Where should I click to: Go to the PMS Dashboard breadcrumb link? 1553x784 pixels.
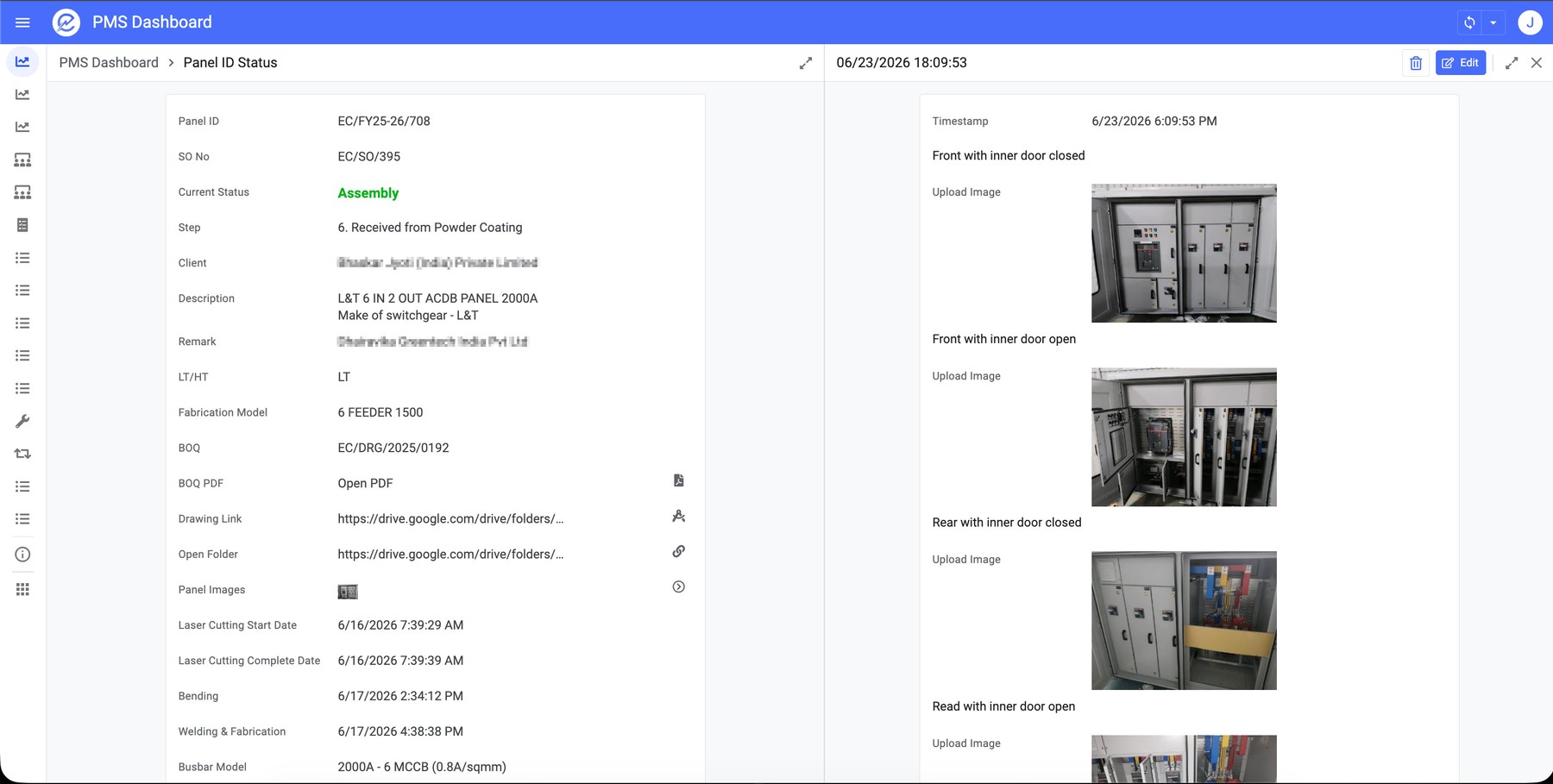click(x=109, y=63)
